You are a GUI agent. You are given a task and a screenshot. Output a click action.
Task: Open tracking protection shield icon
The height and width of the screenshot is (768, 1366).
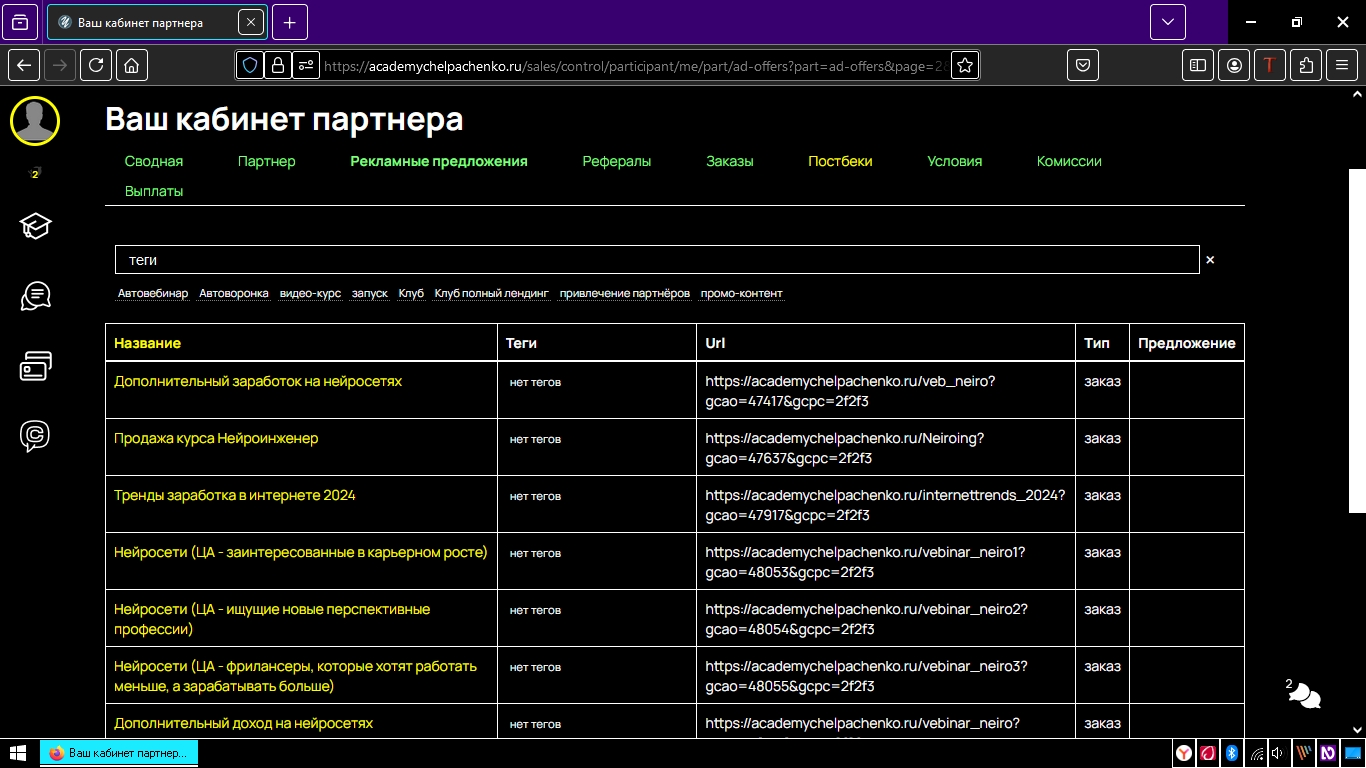tap(250, 65)
